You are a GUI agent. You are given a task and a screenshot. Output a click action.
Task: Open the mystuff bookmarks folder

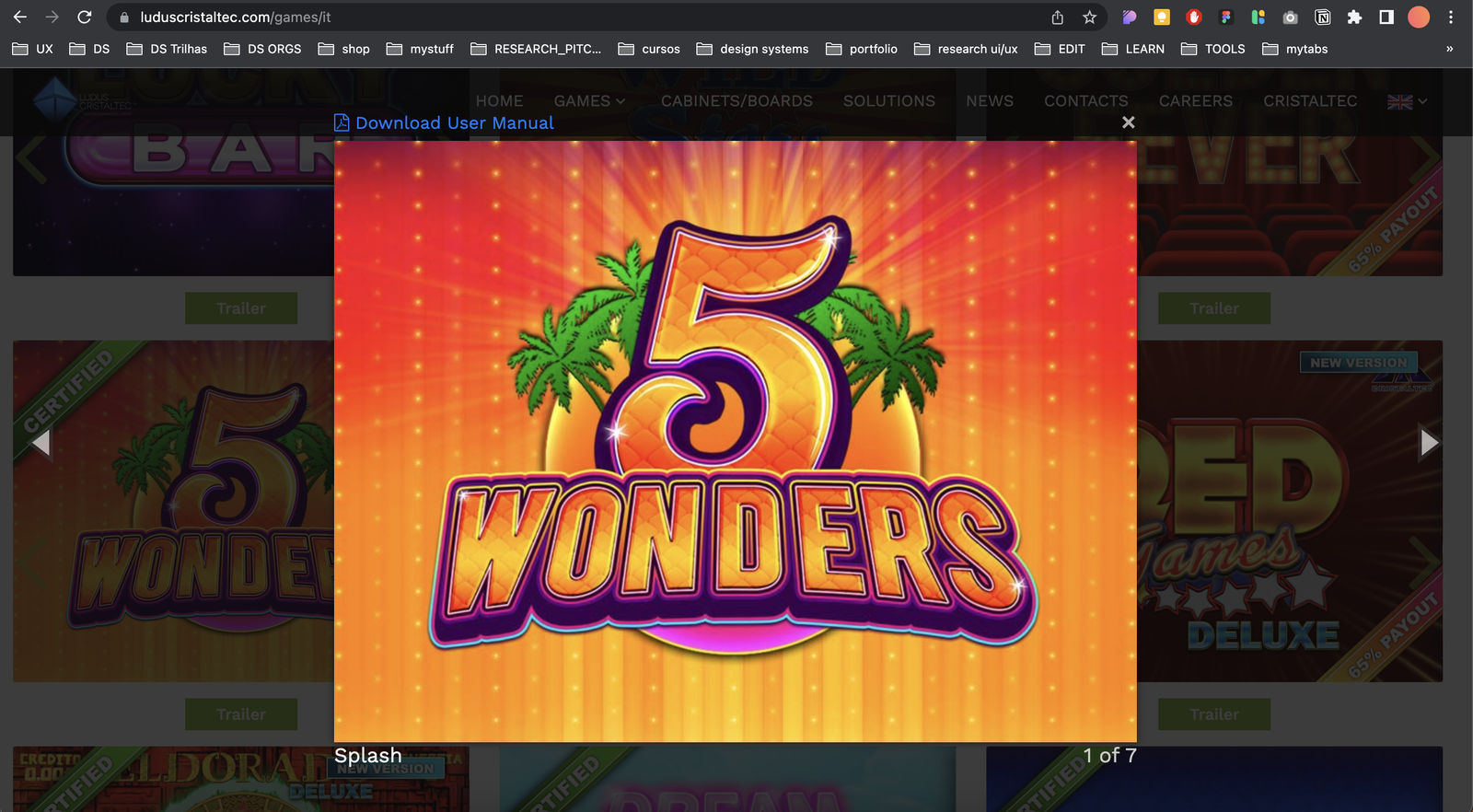[420, 49]
